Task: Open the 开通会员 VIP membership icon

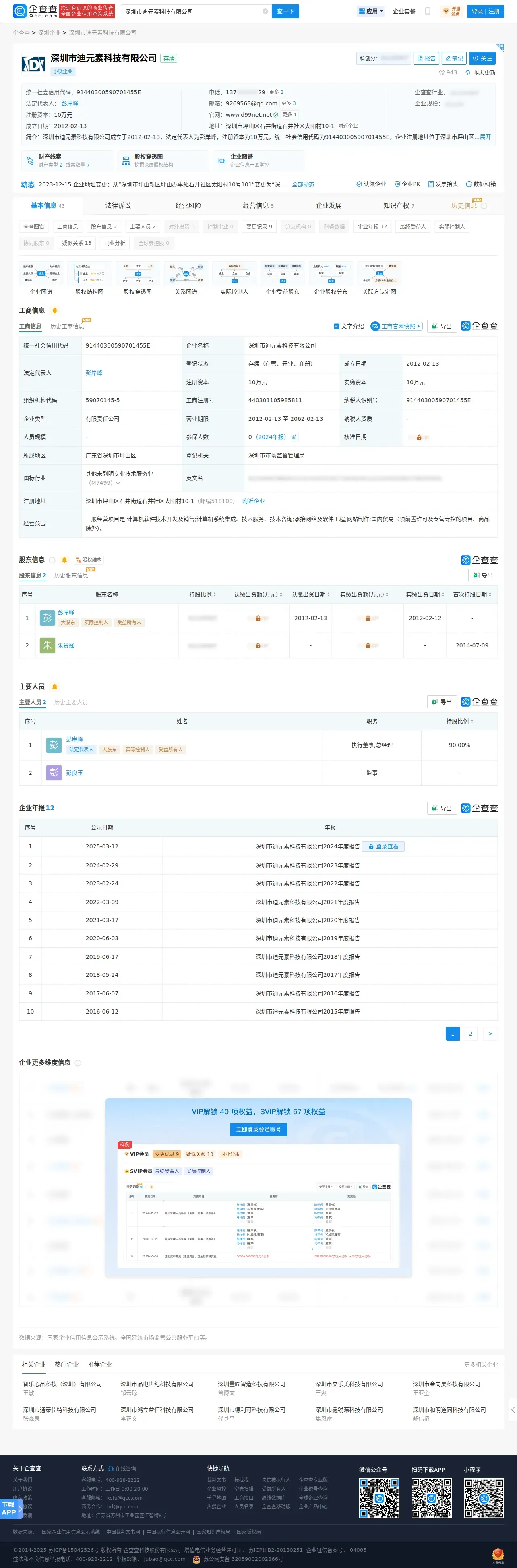Action: (x=452, y=12)
